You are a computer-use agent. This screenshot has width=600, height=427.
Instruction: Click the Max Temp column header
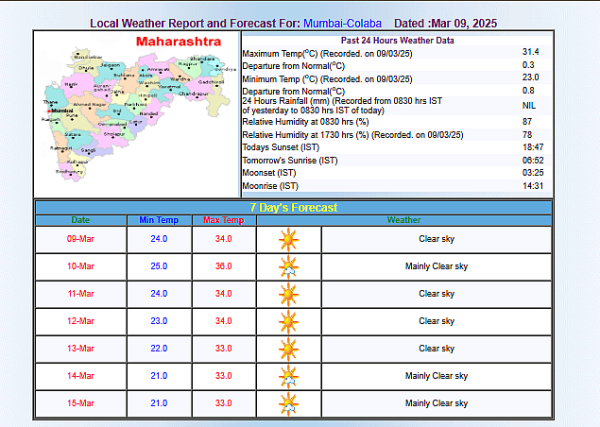click(x=223, y=220)
